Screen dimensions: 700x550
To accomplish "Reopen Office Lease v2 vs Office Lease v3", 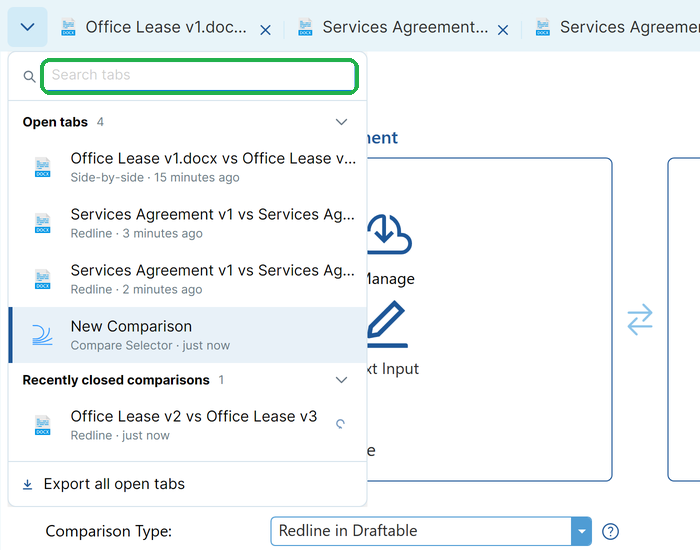I will click(188, 425).
